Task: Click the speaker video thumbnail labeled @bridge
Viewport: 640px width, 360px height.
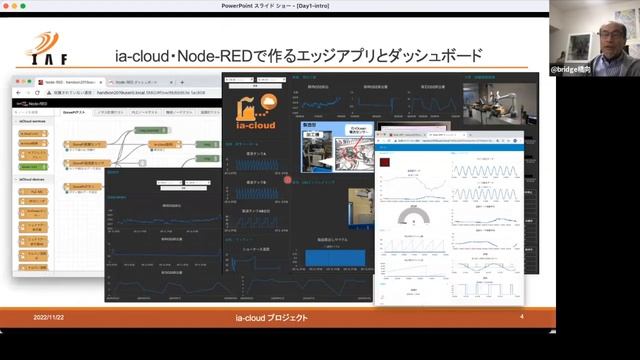Action: [x=595, y=38]
